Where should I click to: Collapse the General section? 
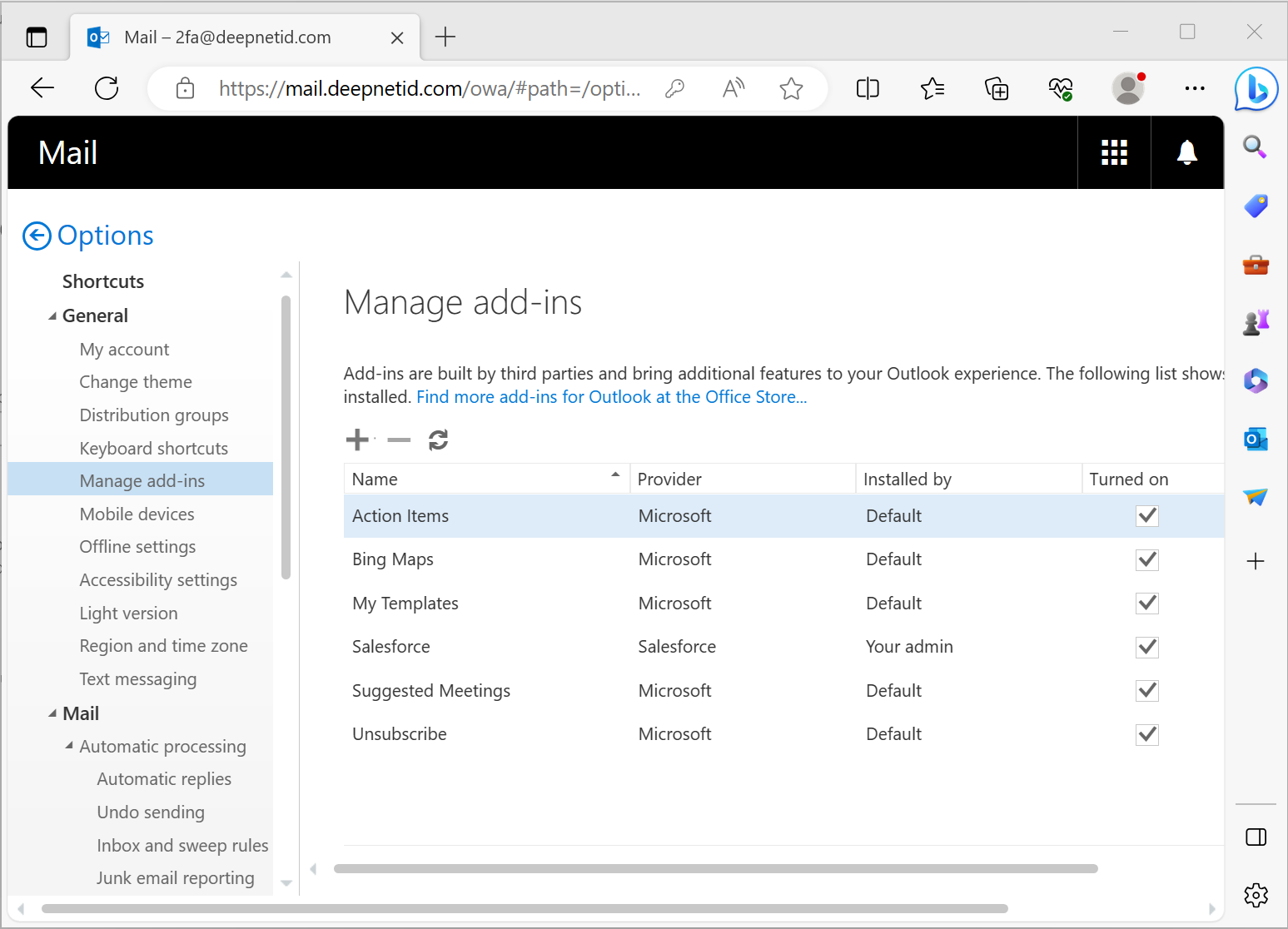tap(52, 316)
